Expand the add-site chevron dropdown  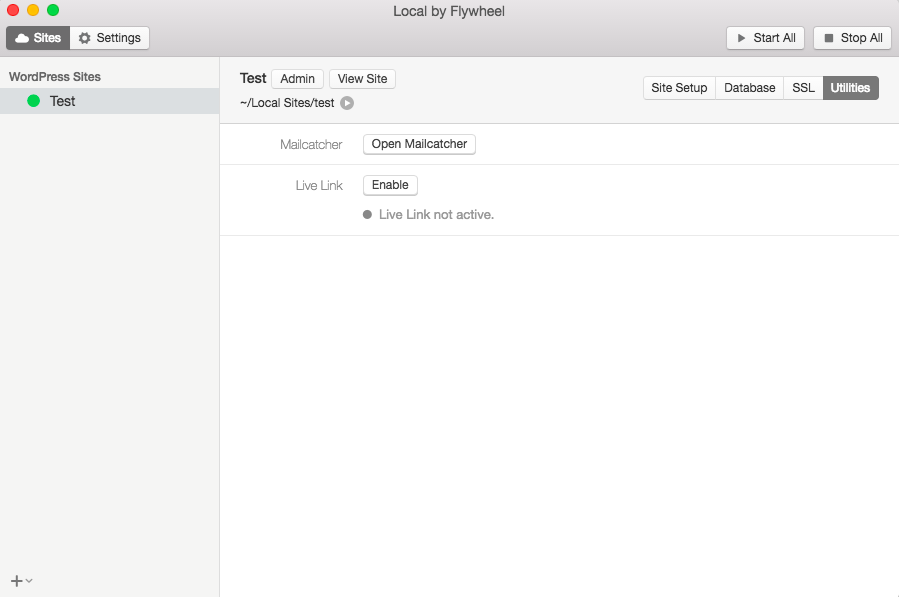[29, 581]
